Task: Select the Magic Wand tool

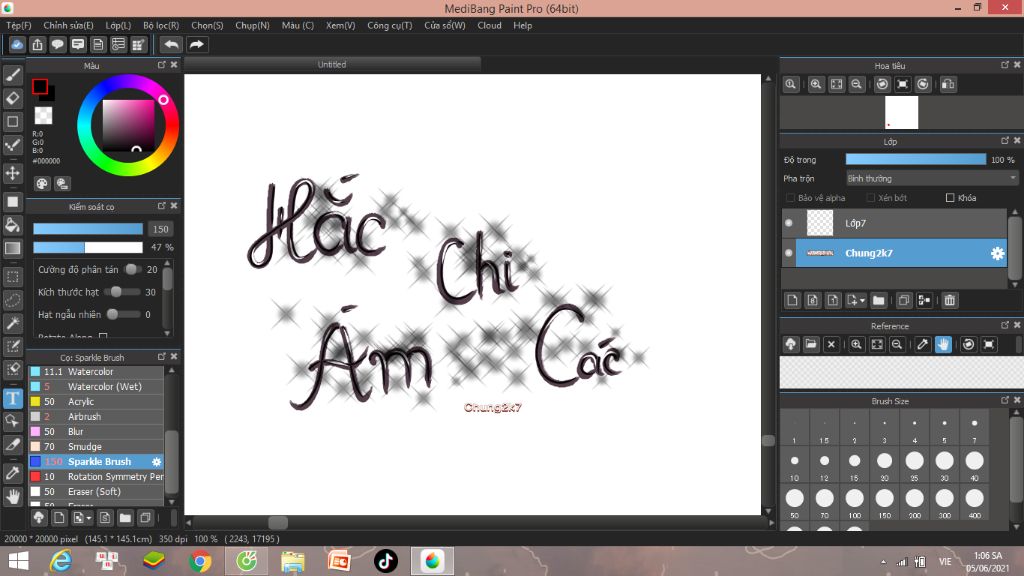Action: click(12, 323)
